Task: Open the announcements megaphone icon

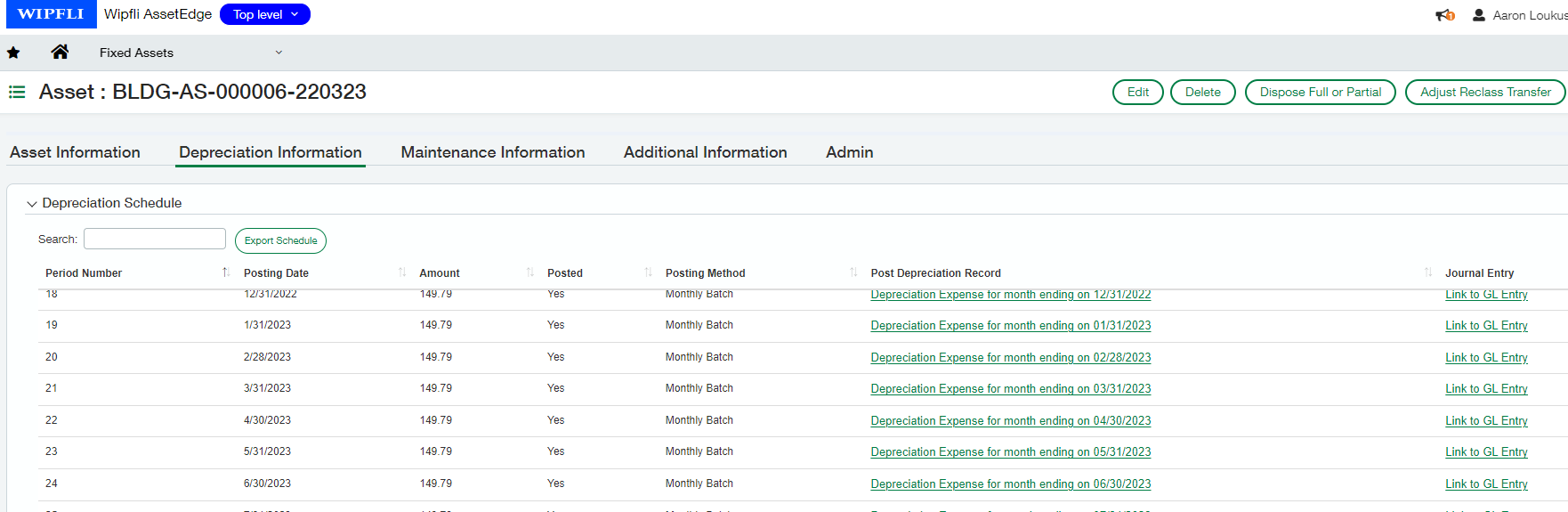Action: pos(1444,15)
